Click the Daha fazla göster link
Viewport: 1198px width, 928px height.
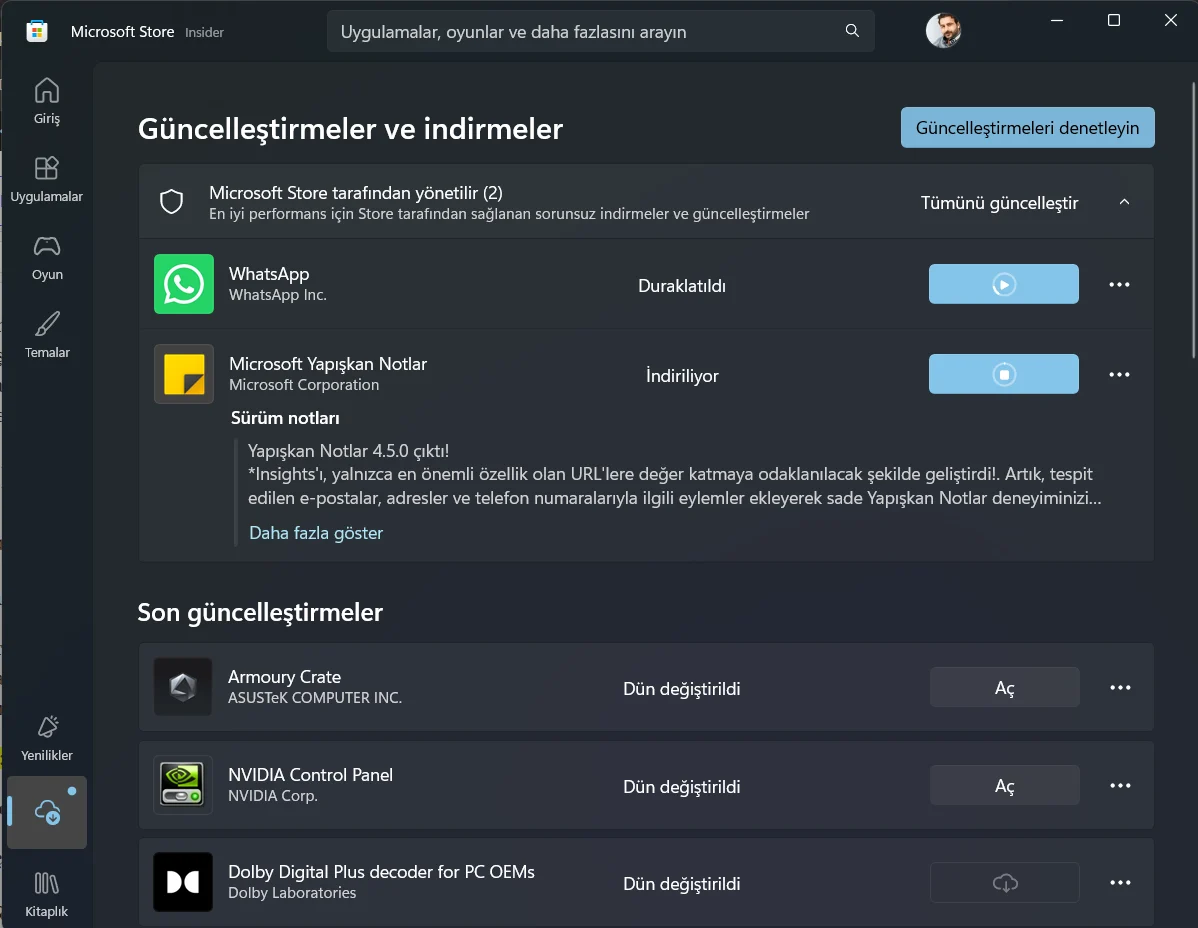(x=316, y=532)
